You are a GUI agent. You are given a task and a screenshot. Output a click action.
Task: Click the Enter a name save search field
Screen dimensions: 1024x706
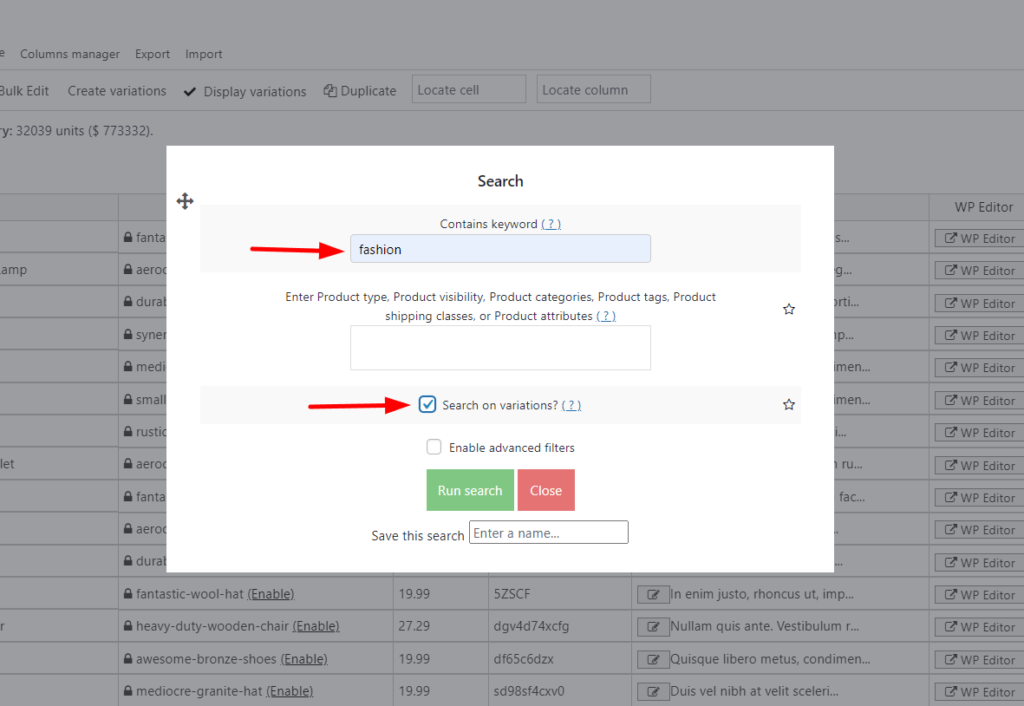click(548, 532)
